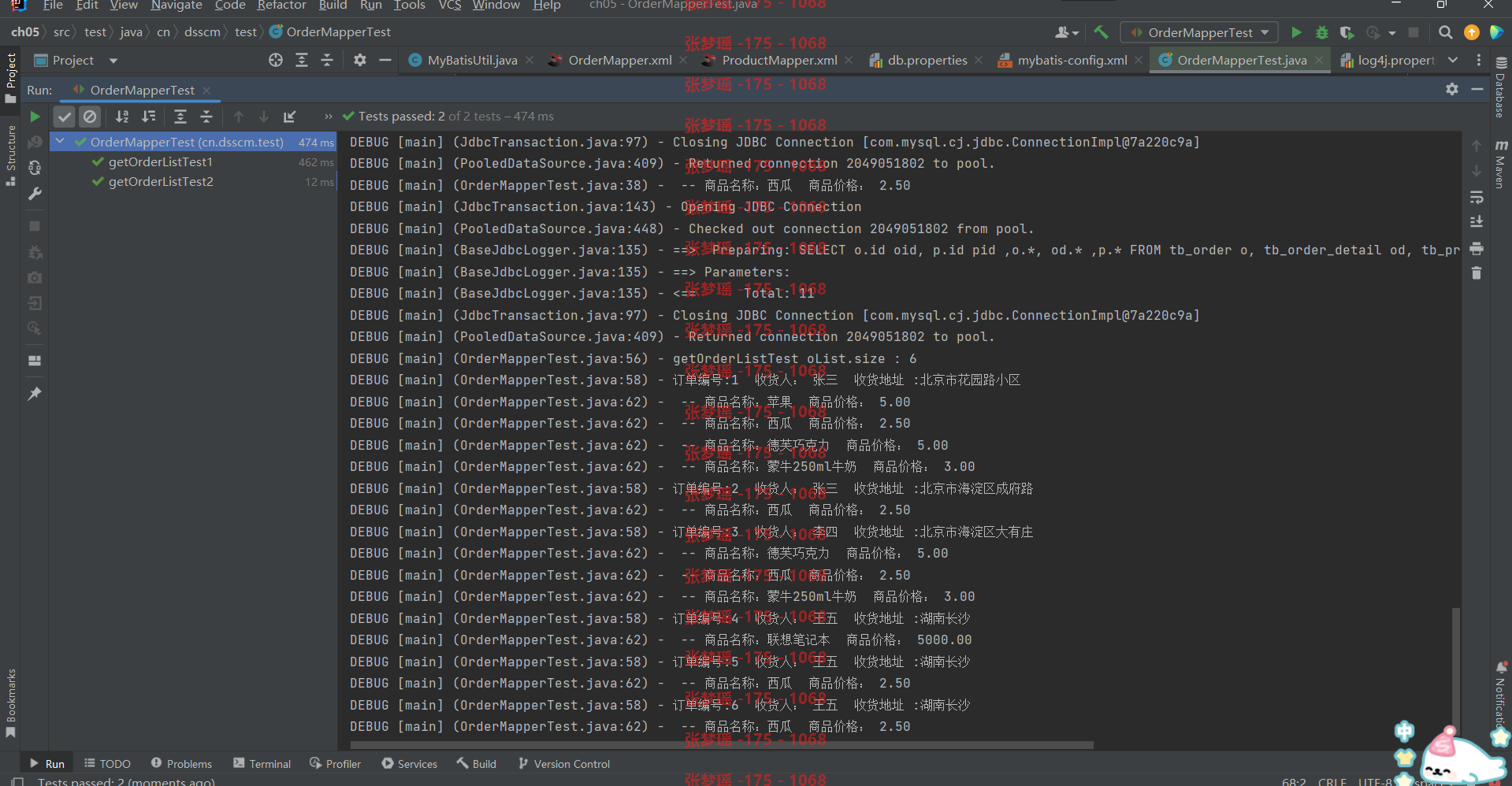Open Search Everywhere magnifier
This screenshot has width=1512, height=786.
click(x=1446, y=32)
